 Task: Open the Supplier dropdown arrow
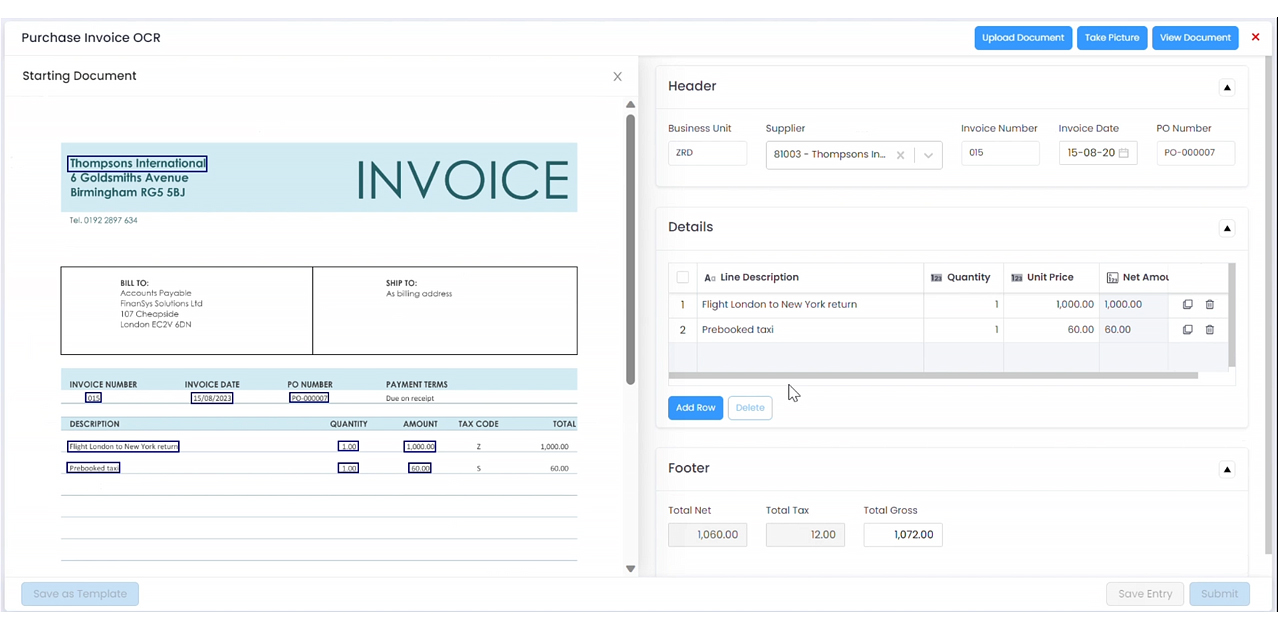(928, 155)
